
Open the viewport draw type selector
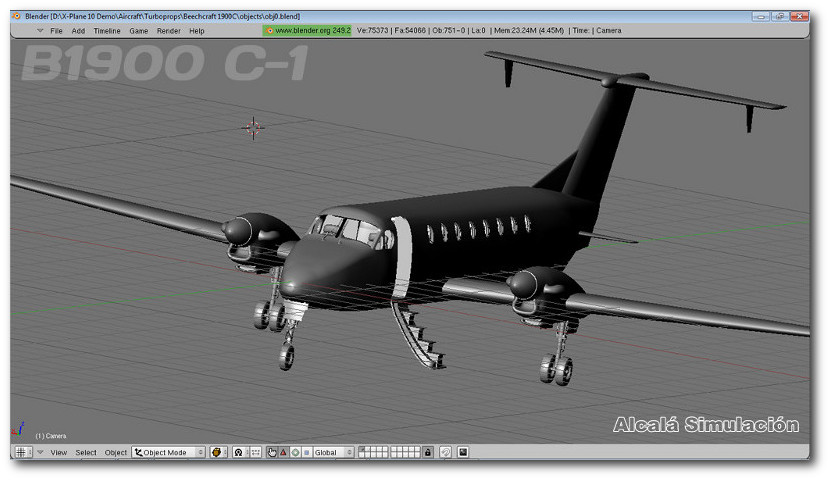point(218,453)
